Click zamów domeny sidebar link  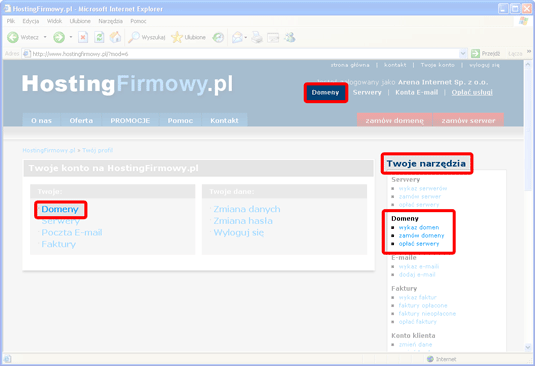[x=422, y=235]
